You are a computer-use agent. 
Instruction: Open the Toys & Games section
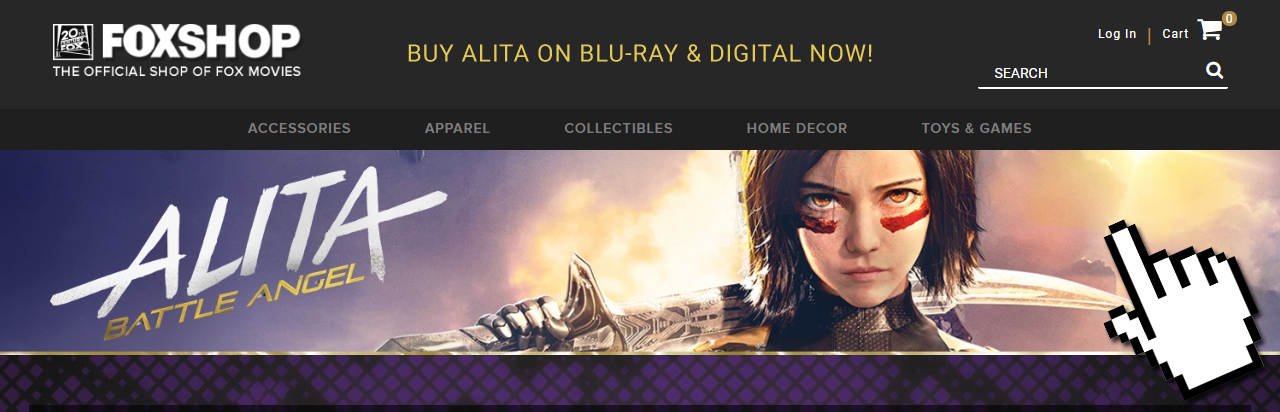click(x=976, y=128)
